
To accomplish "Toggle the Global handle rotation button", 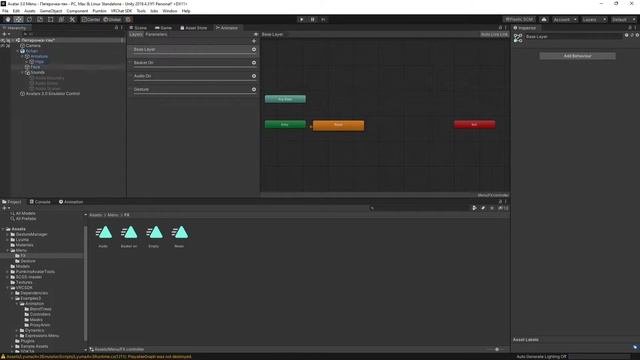I will (112, 19).
